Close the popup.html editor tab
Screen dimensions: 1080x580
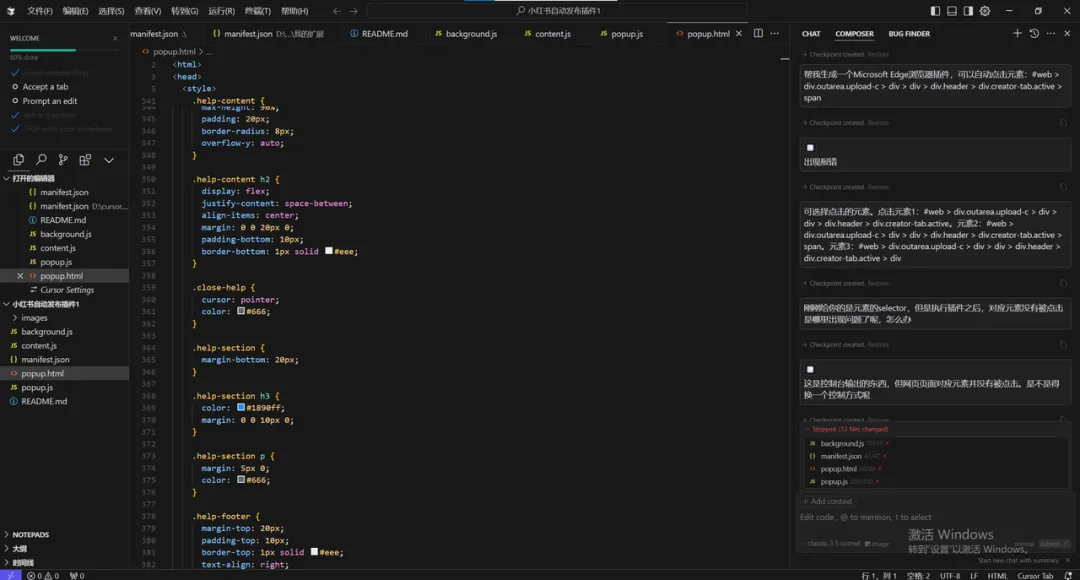(x=739, y=34)
